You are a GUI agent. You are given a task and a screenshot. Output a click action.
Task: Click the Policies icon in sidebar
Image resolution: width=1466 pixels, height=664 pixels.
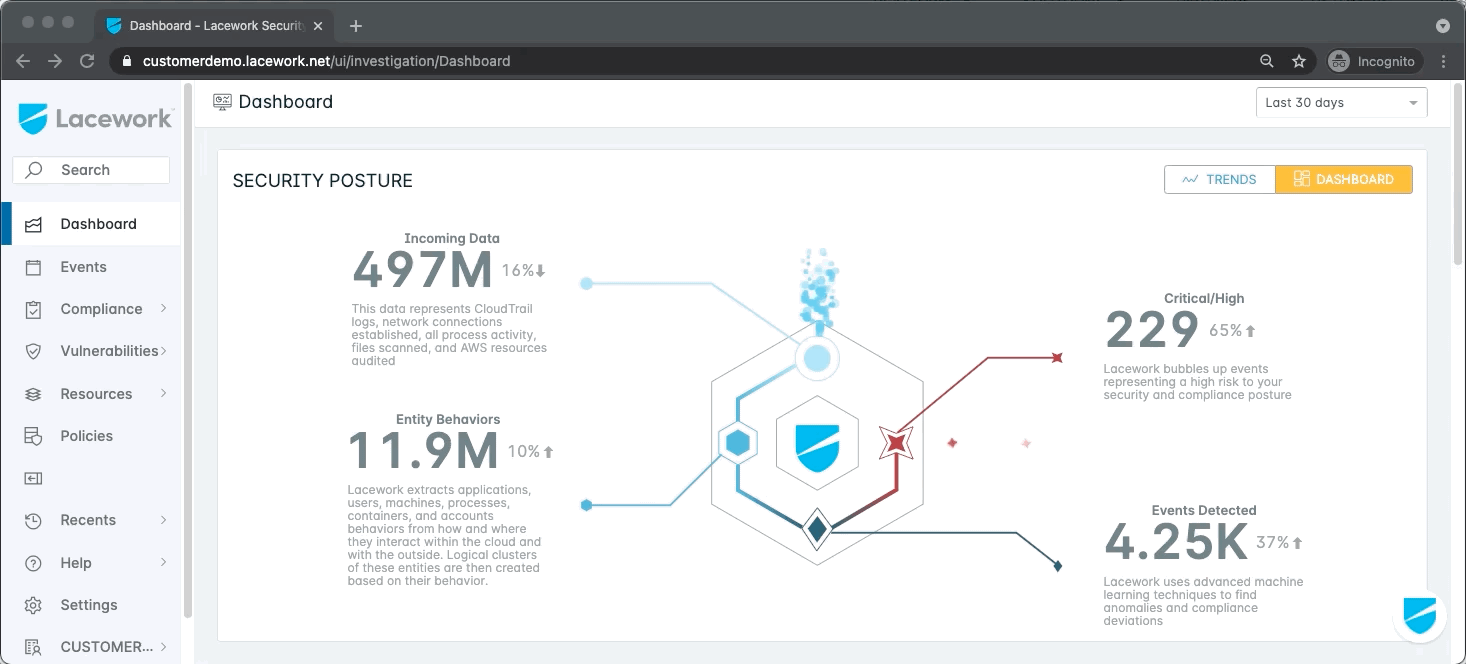pyautogui.click(x=34, y=437)
